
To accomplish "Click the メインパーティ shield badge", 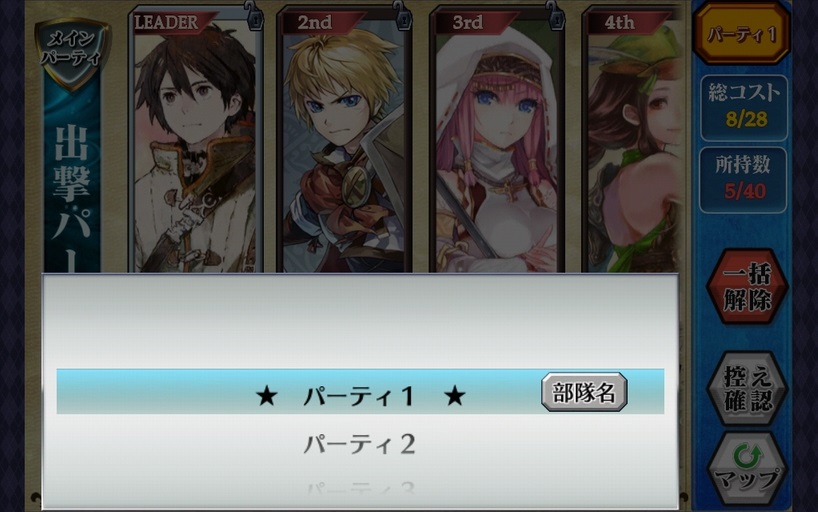I will (x=72, y=52).
